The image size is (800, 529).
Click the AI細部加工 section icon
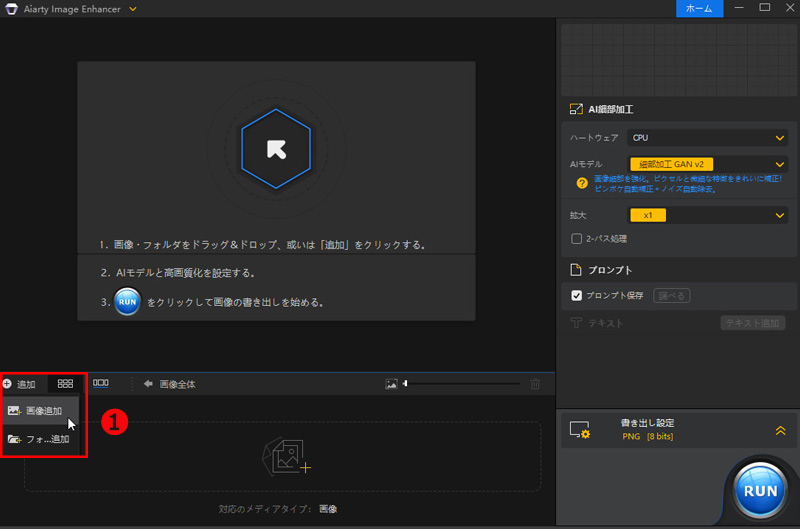(x=576, y=109)
